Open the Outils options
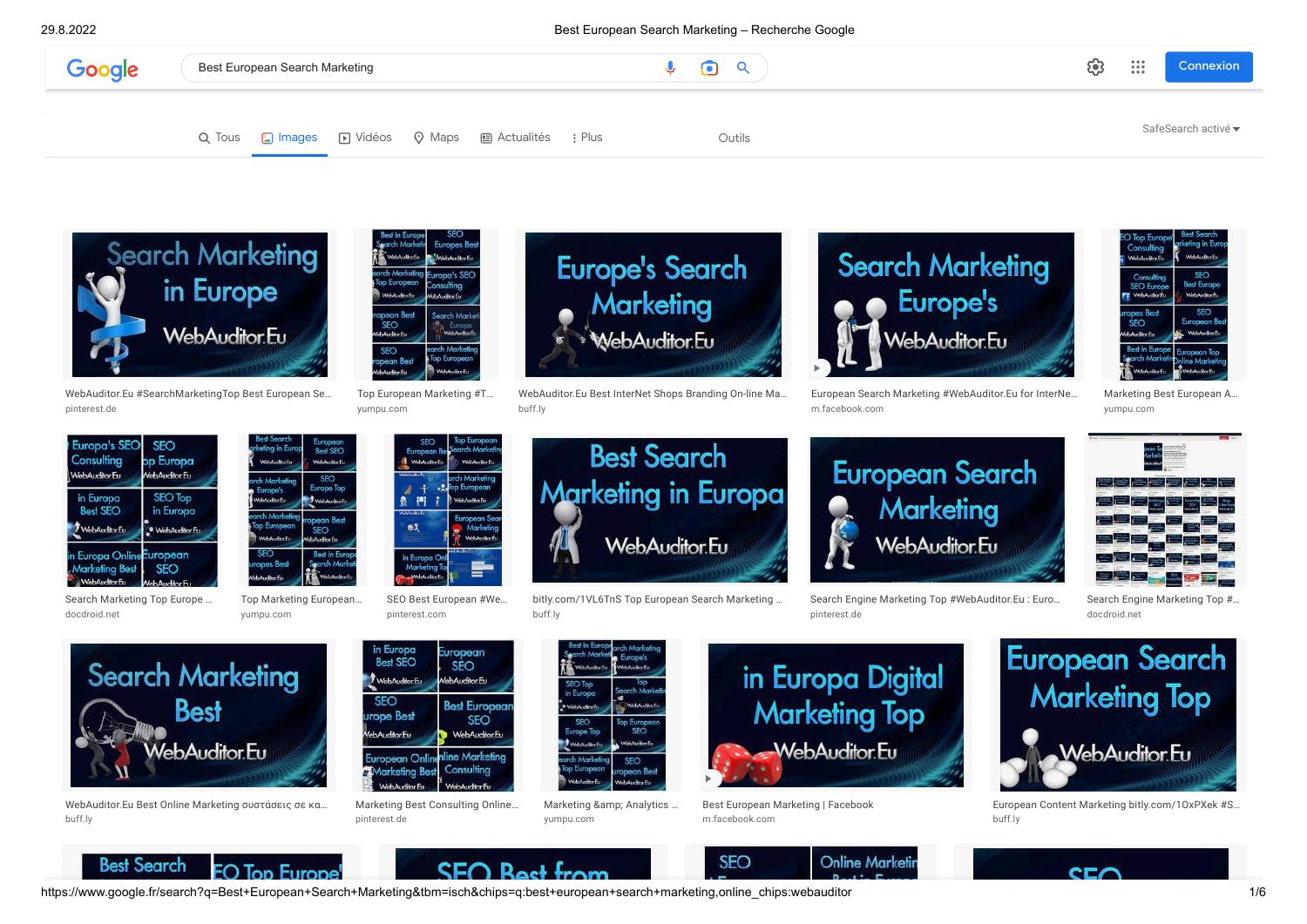 pos(733,138)
